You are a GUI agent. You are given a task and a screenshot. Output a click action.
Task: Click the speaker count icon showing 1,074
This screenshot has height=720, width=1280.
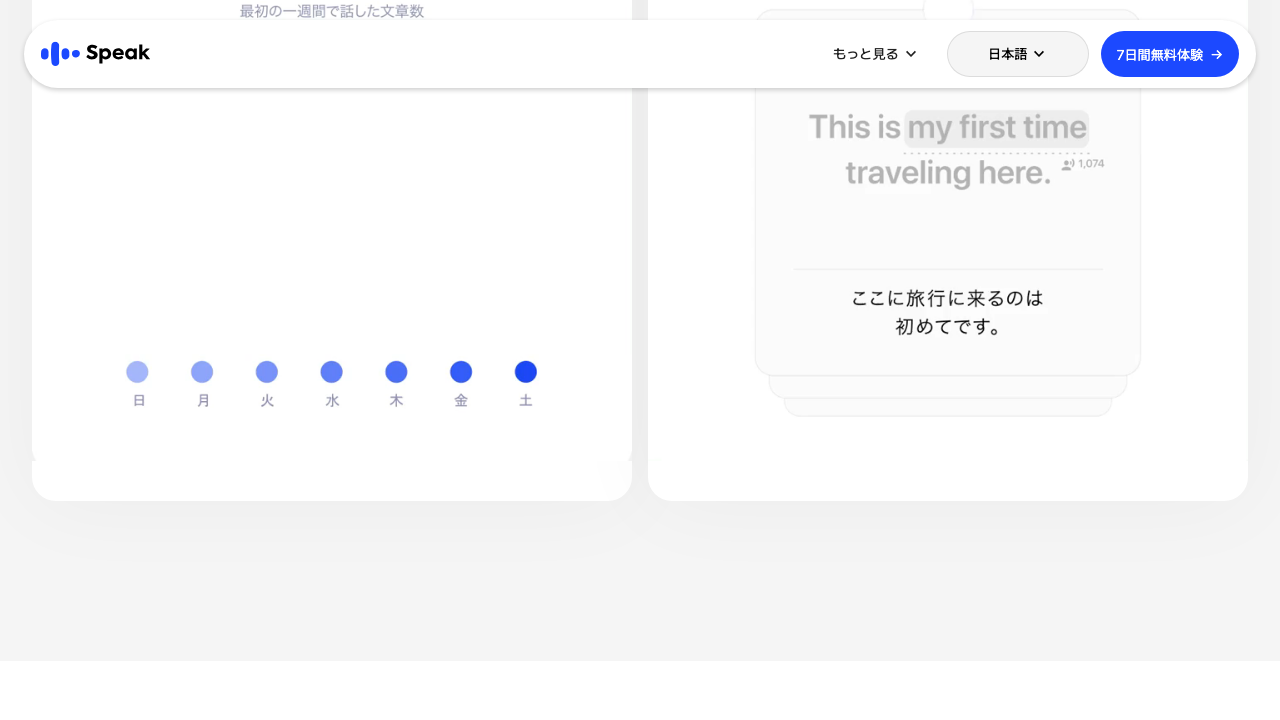pyautogui.click(x=1068, y=164)
